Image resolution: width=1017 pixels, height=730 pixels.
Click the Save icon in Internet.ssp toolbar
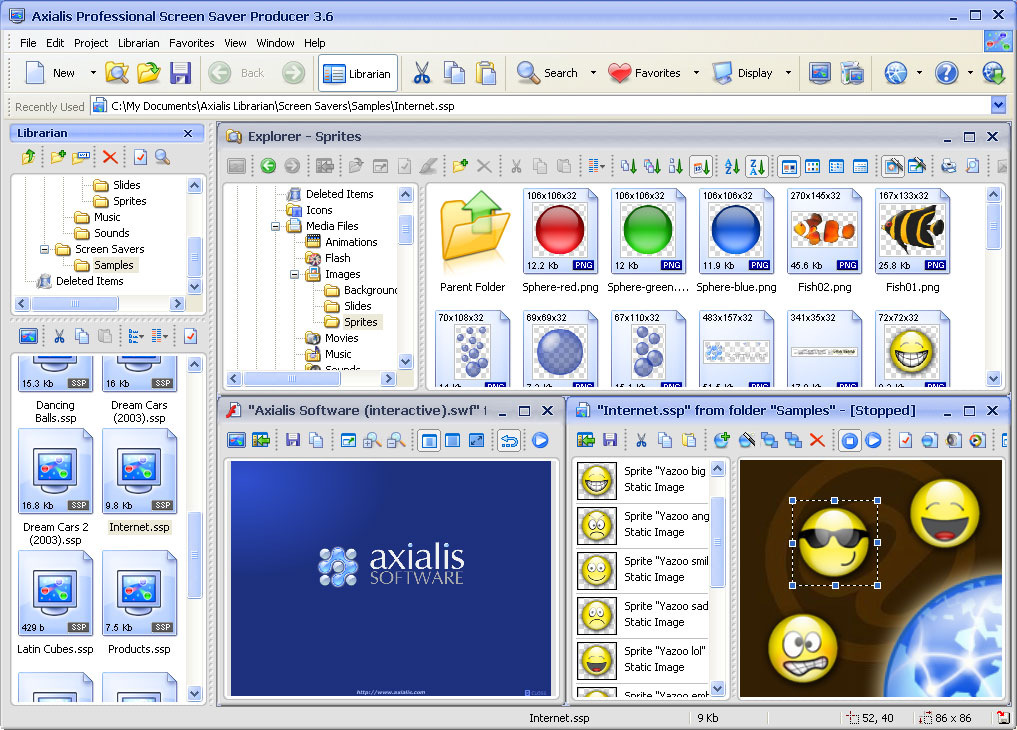pos(610,441)
